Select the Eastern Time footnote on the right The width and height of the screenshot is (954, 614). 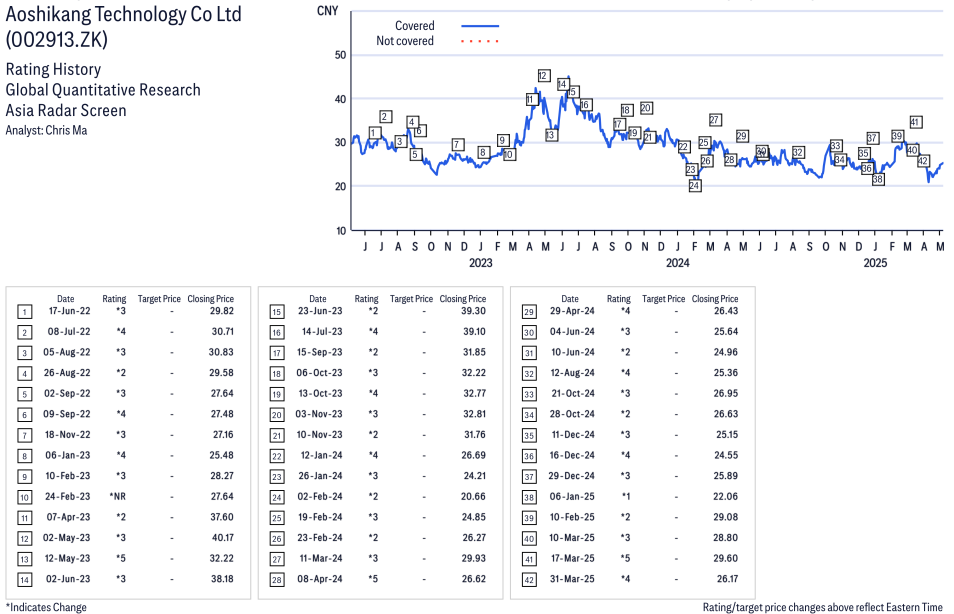pos(823,607)
